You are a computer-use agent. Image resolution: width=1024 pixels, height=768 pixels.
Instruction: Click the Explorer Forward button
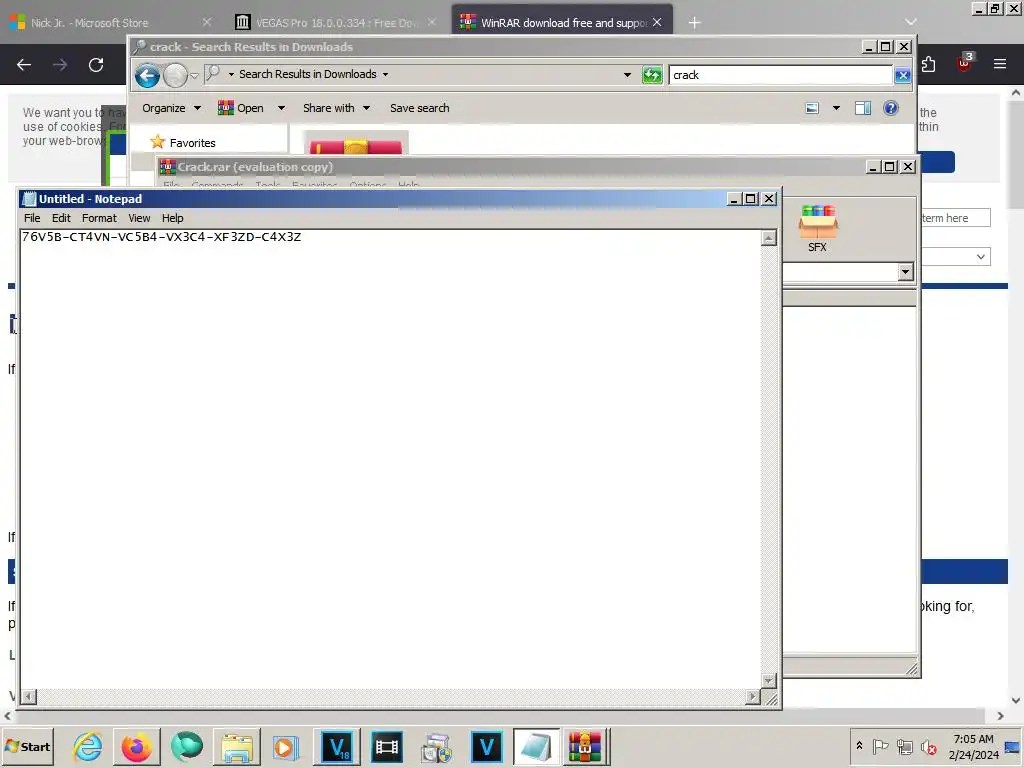[175, 76]
